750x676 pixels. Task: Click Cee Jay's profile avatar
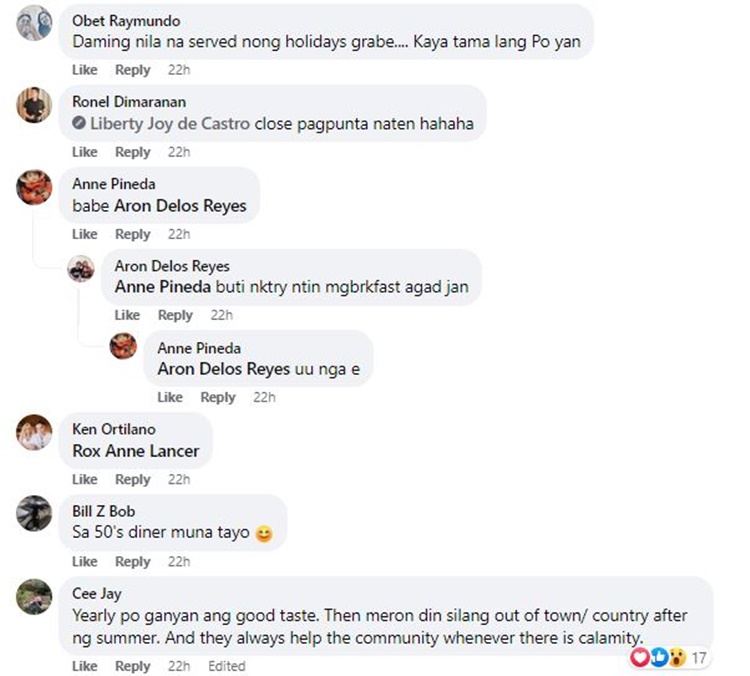click(34, 596)
